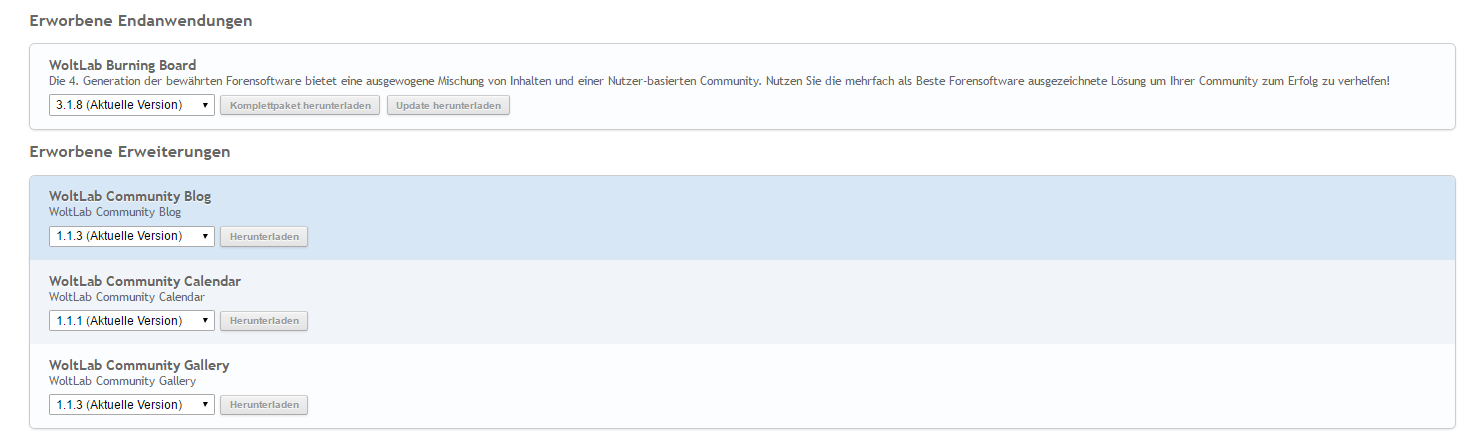Click the Erworbene Erweiterungen heading
Viewport: 1480px width, 443px height.
pyautogui.click(x=130, y=152)
